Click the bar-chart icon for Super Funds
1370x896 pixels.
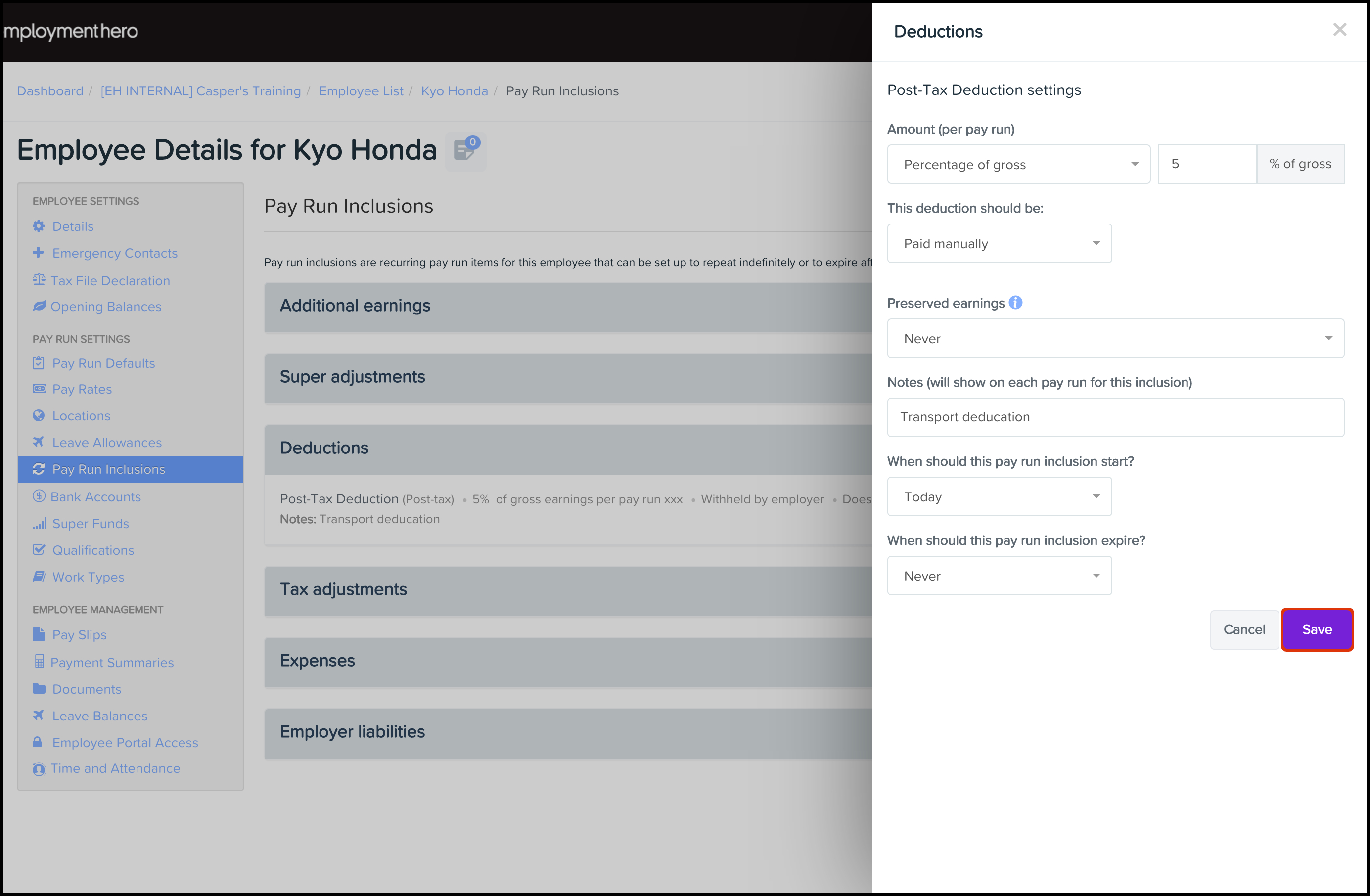(39, 523)
